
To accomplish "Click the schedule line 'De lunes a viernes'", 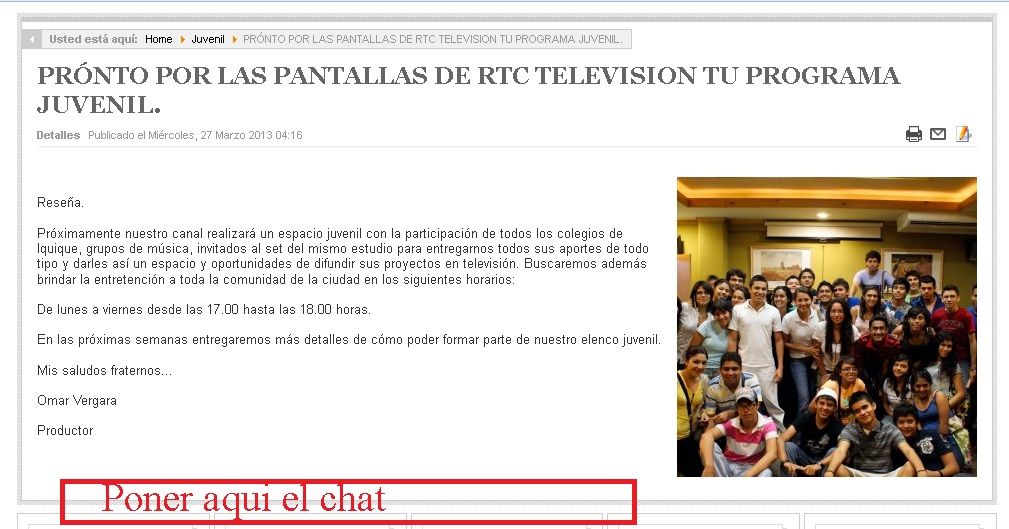I will (x=204, y=310).
